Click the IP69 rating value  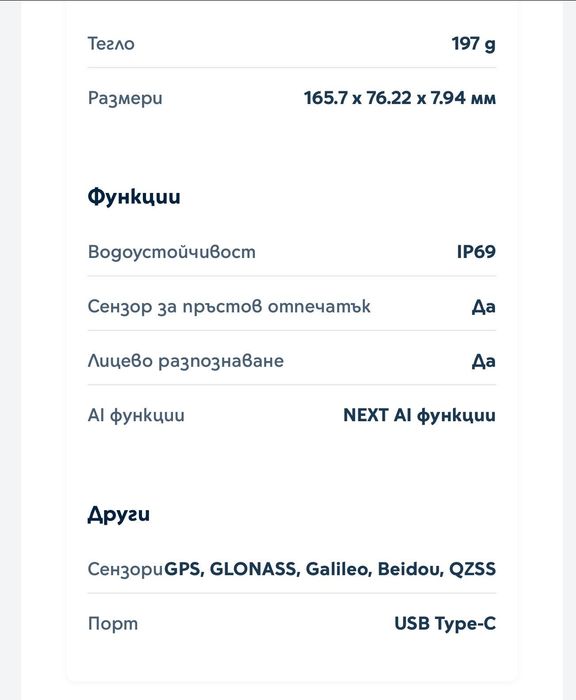pos(476,252)
